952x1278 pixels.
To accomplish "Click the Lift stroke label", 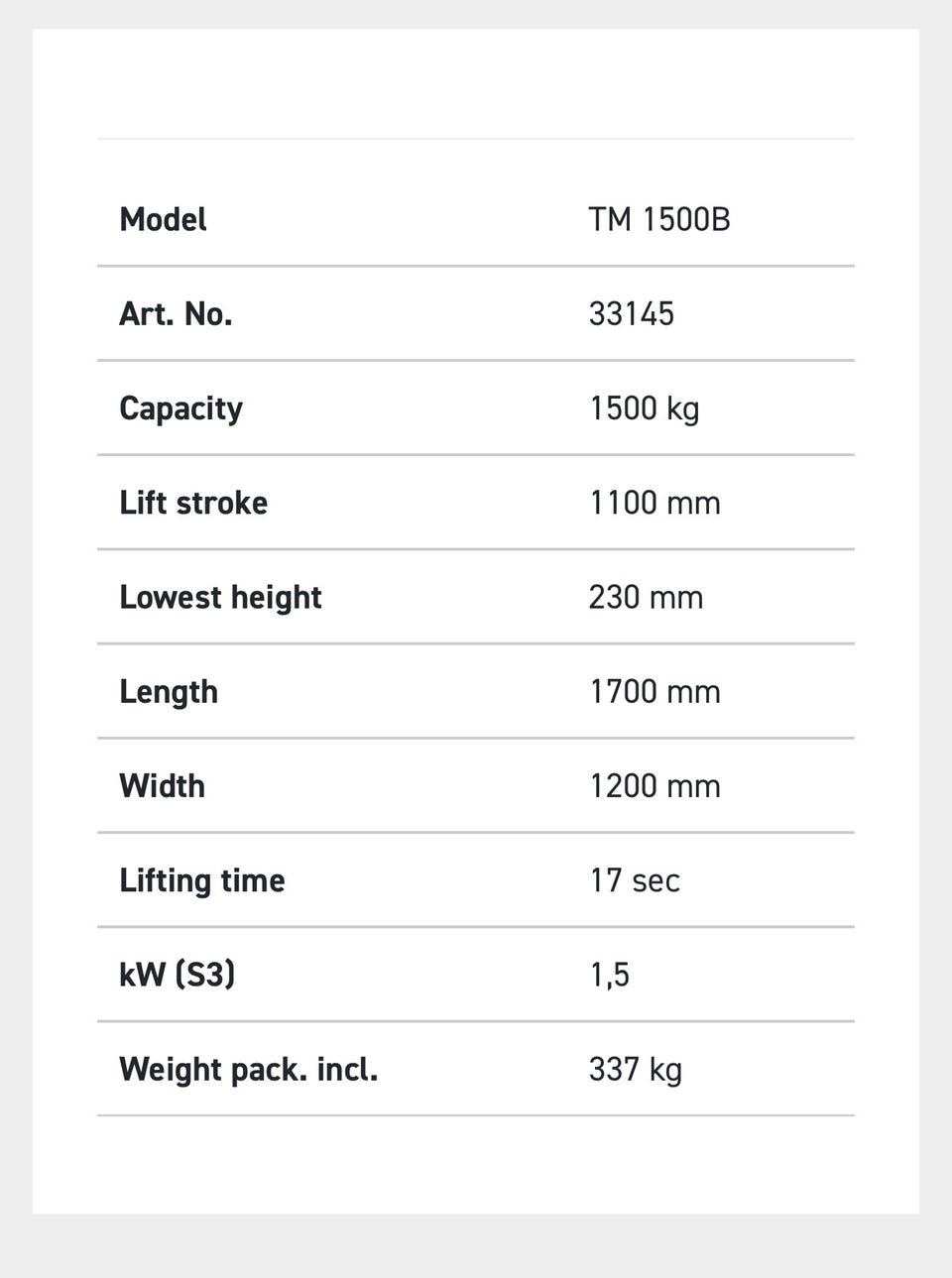I will click(x=193, y=503).
